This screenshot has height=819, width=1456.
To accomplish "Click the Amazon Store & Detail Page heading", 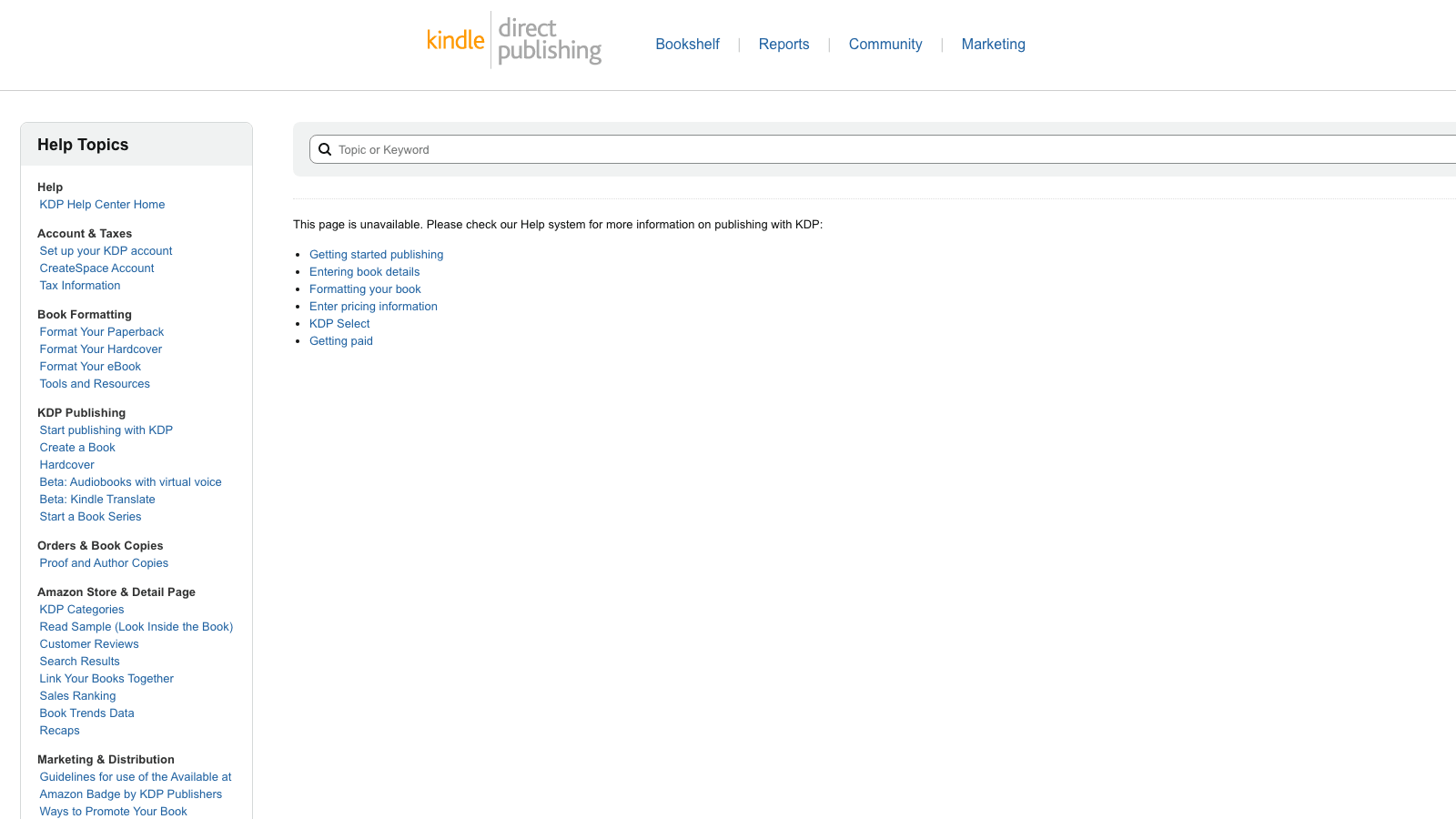I will point(116,592).
